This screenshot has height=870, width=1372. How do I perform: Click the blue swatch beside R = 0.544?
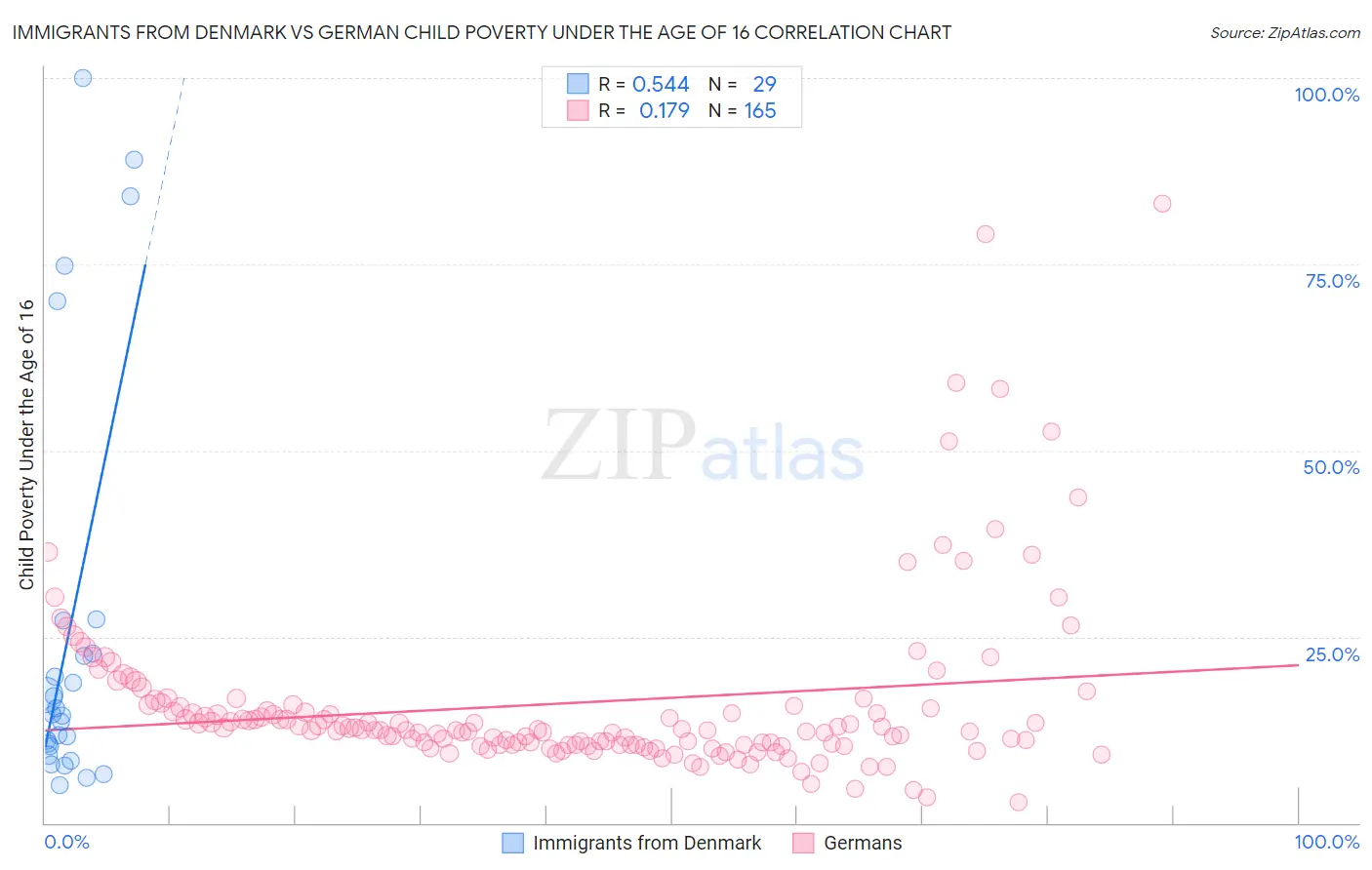point(579,84)
